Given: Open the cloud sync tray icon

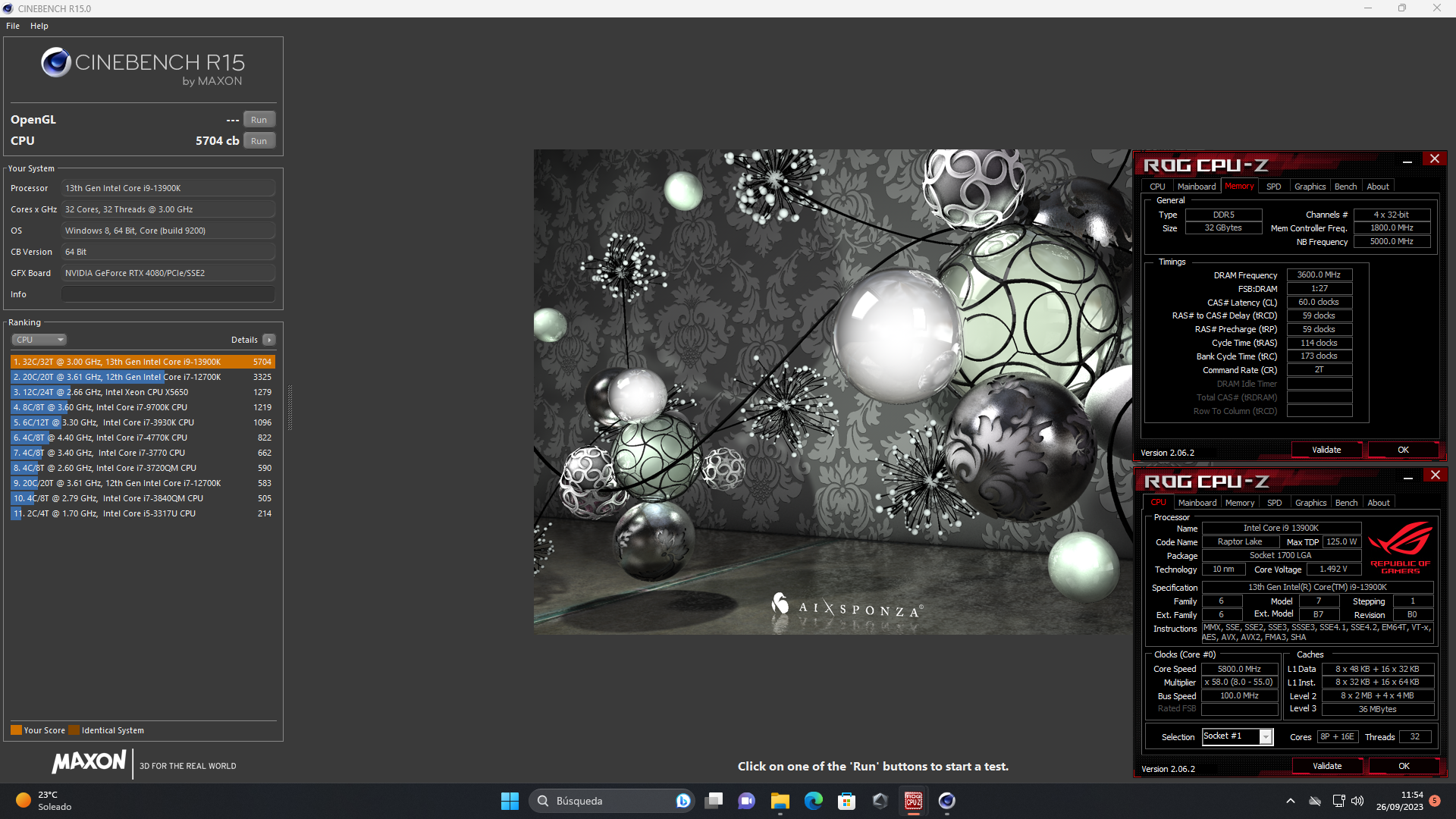Looking at the screenshot, I should pos(1316,801).
